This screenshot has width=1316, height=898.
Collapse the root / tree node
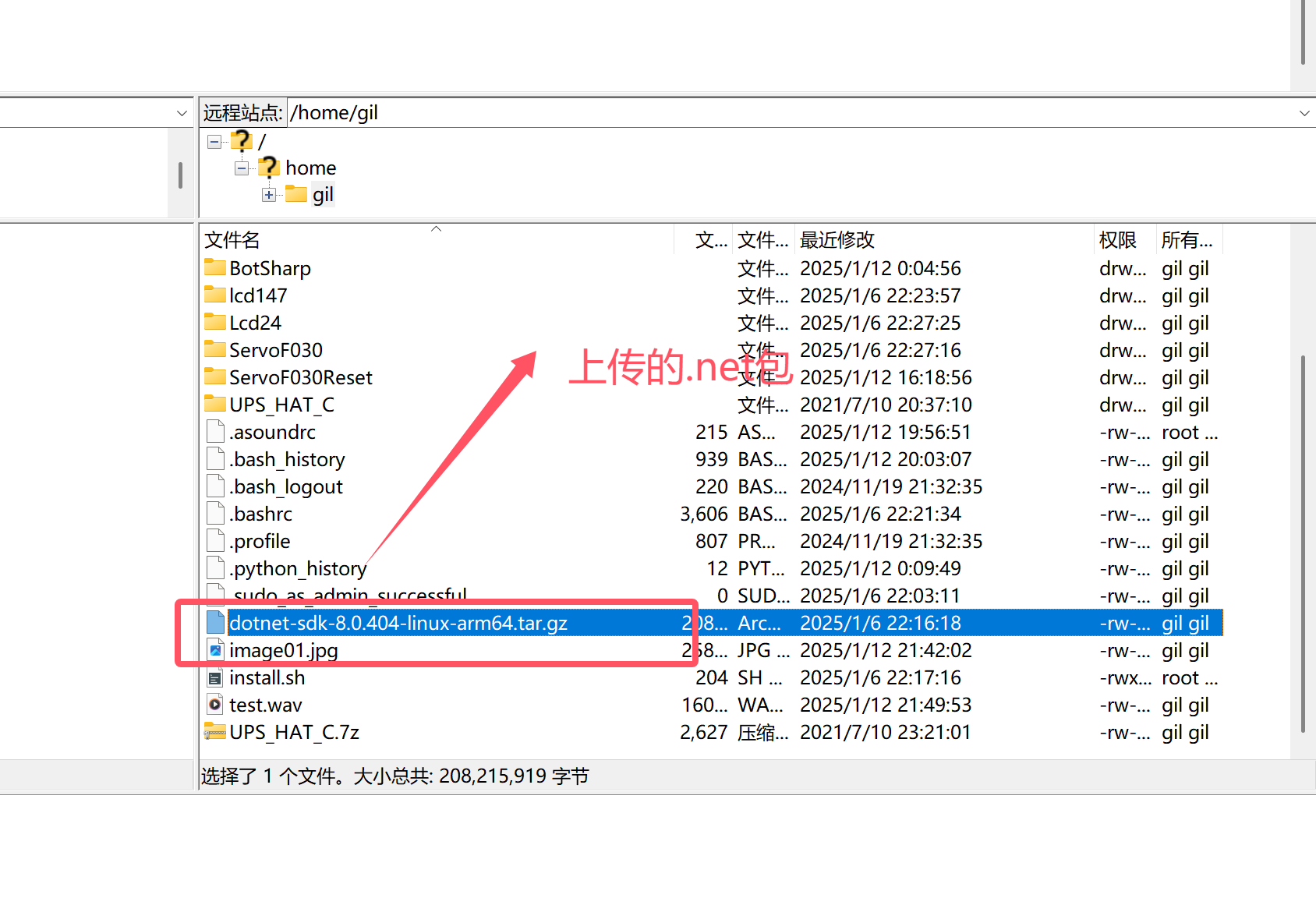click(214, 142)
